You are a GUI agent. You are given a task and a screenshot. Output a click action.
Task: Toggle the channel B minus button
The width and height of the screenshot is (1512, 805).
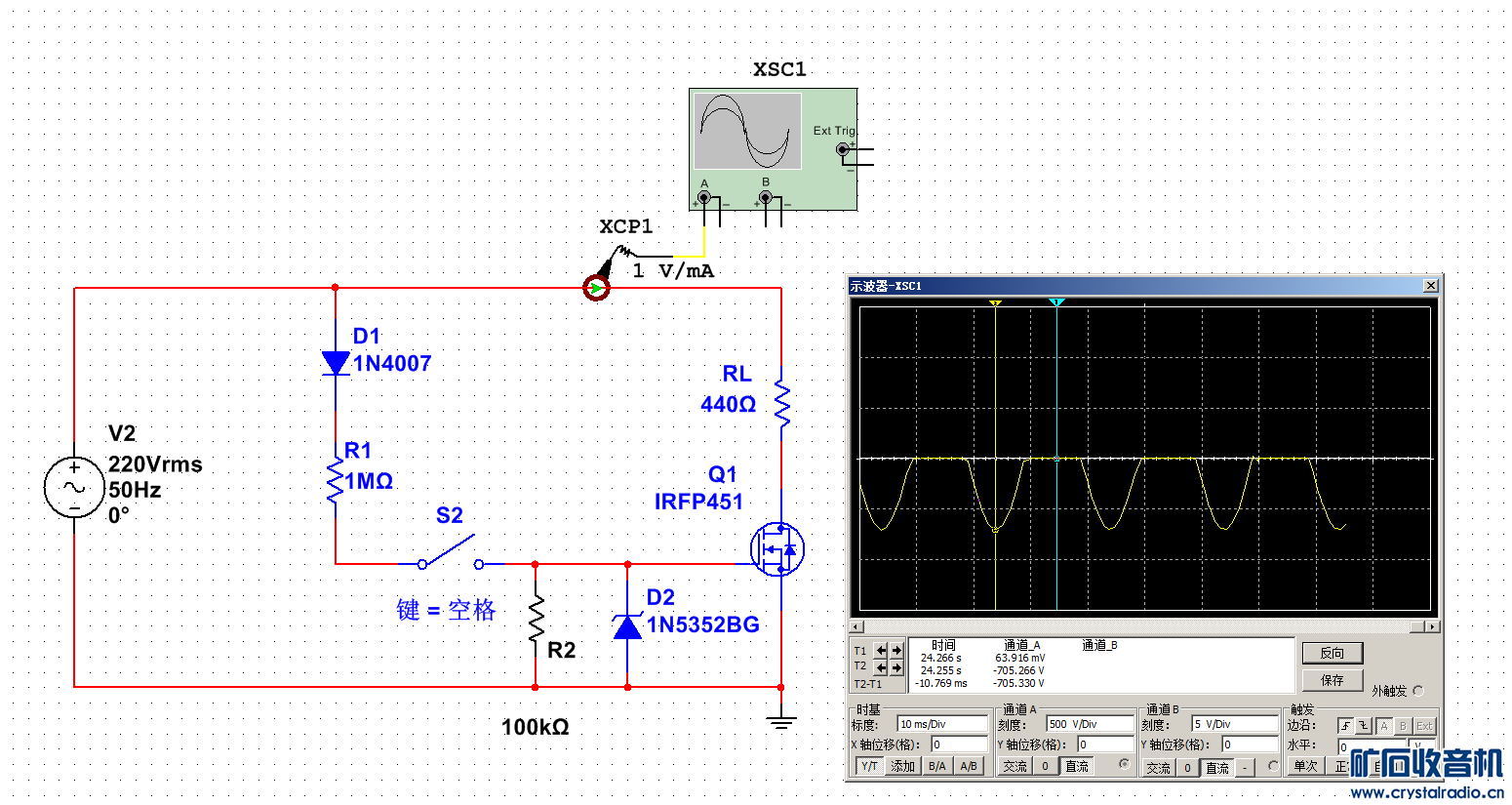pos(1246,769)
